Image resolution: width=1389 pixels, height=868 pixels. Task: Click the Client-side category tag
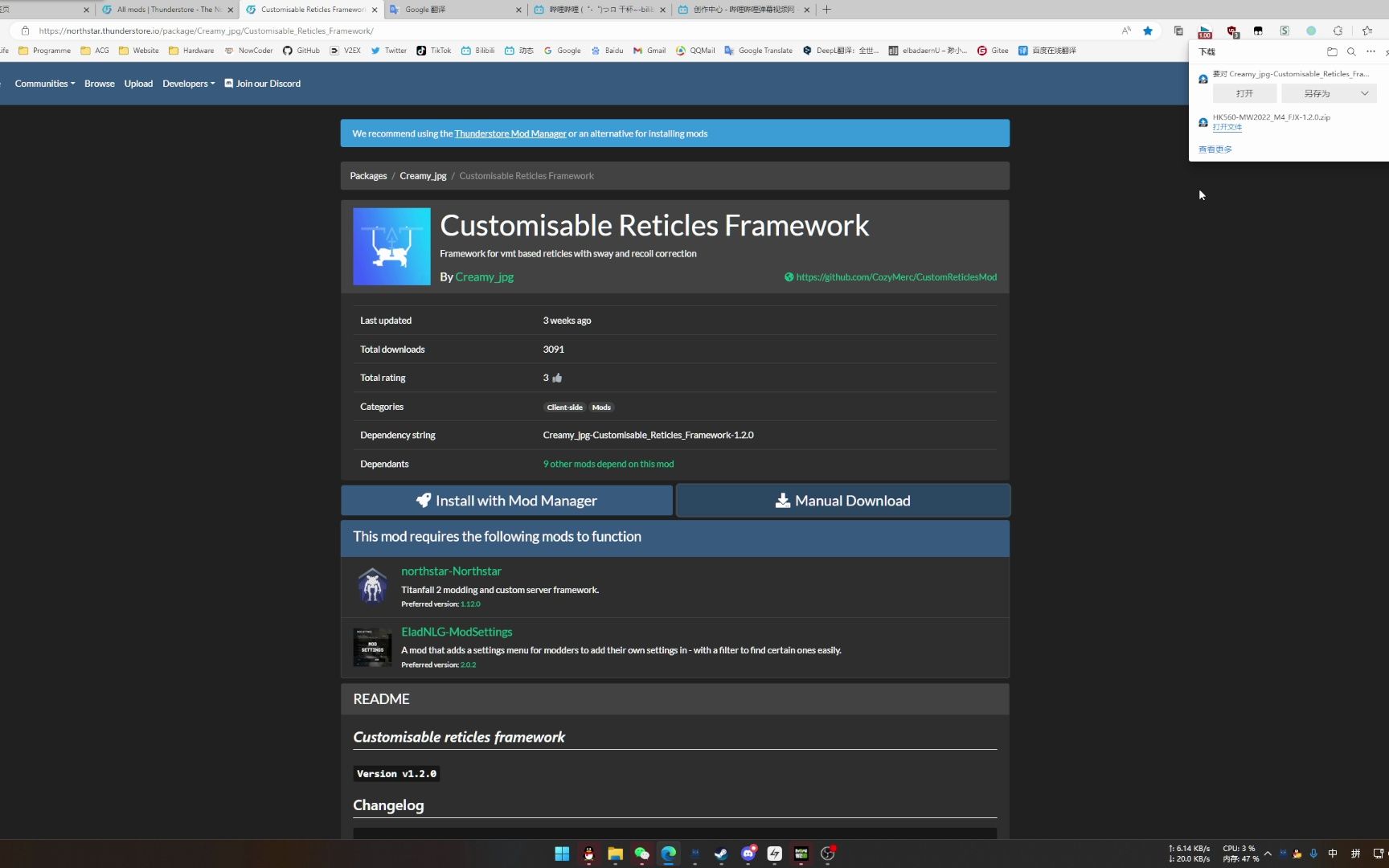click(x=564, y=407)
